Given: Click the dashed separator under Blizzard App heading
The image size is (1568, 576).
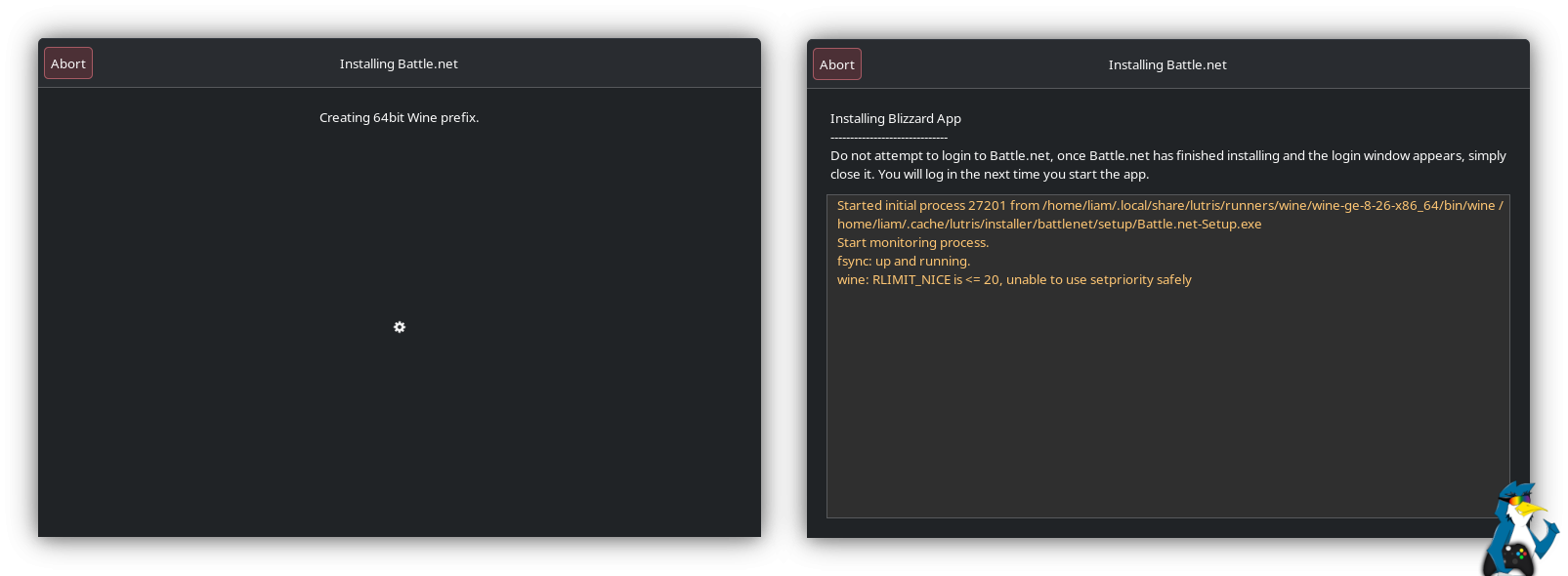Looking at the screenshot, I should (x=889, y=138).
